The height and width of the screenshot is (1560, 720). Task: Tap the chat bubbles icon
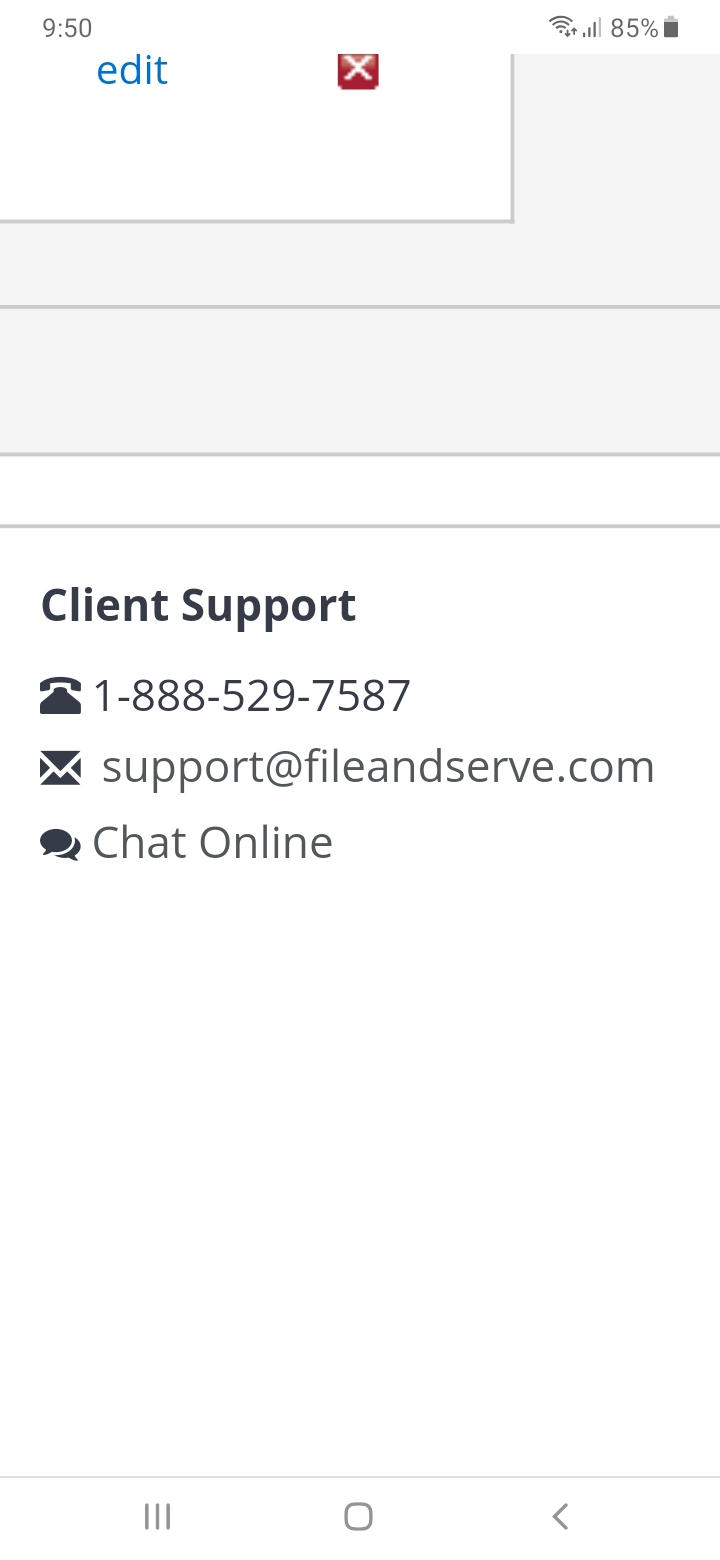60,845
